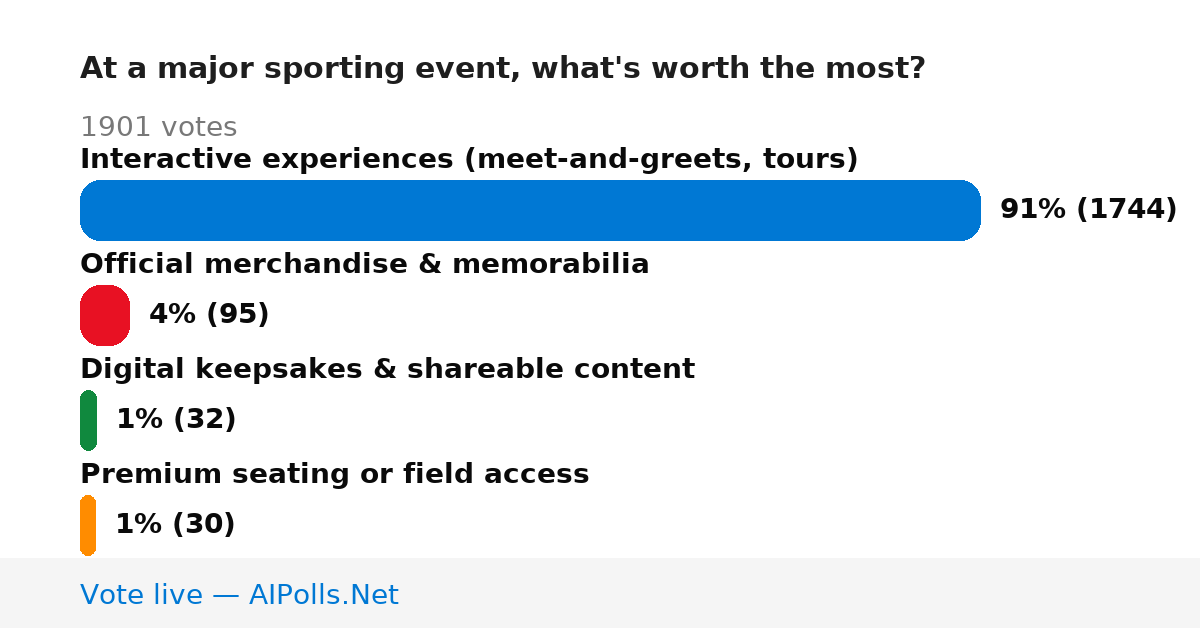1200x628 pixels.
Task: Click the orange Premium seating bar
Action: 88,525
